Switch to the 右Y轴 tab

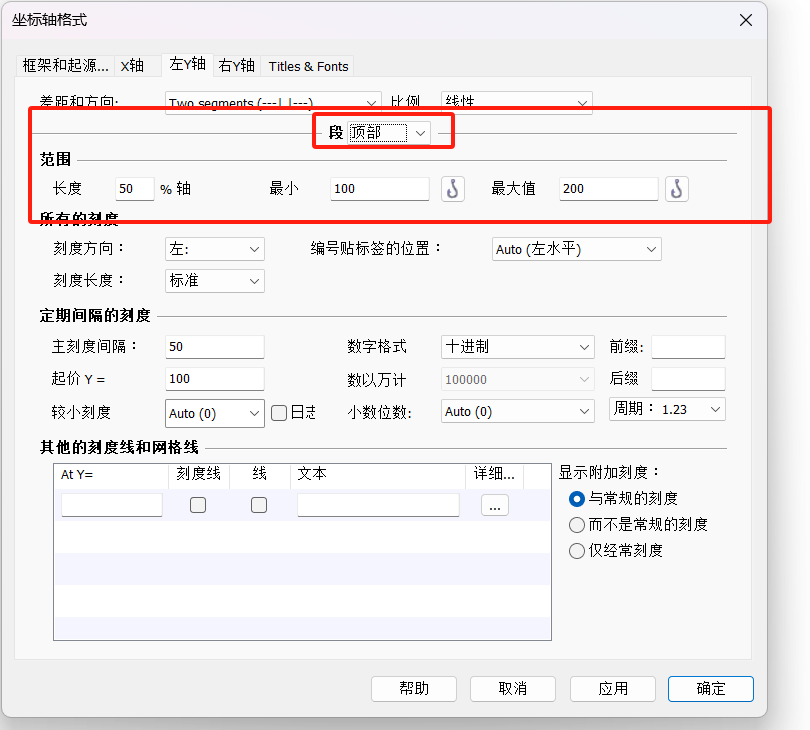point(237,66)
